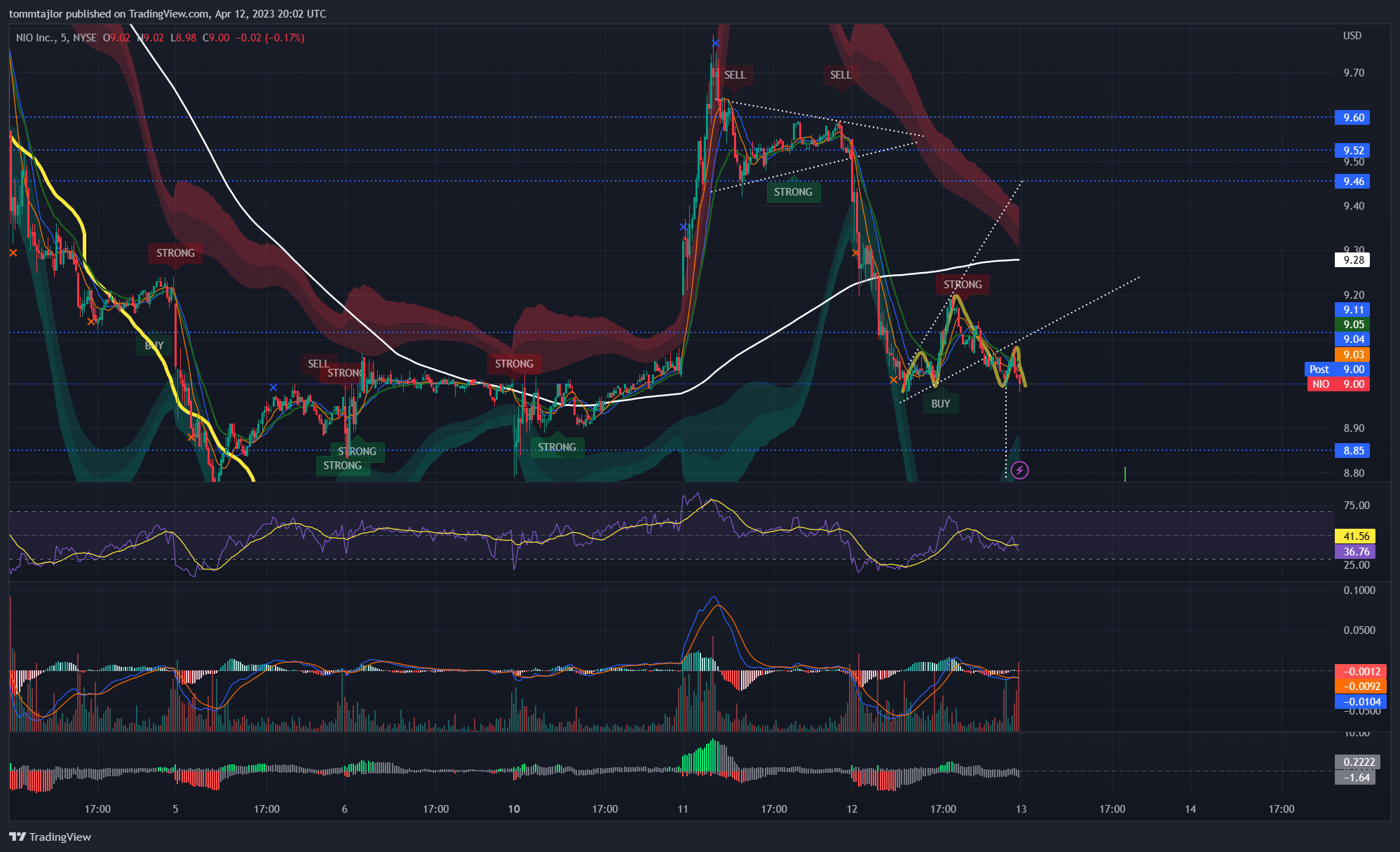Click the orange X marker left of the BUY label near 9.00

coord(894,380)
